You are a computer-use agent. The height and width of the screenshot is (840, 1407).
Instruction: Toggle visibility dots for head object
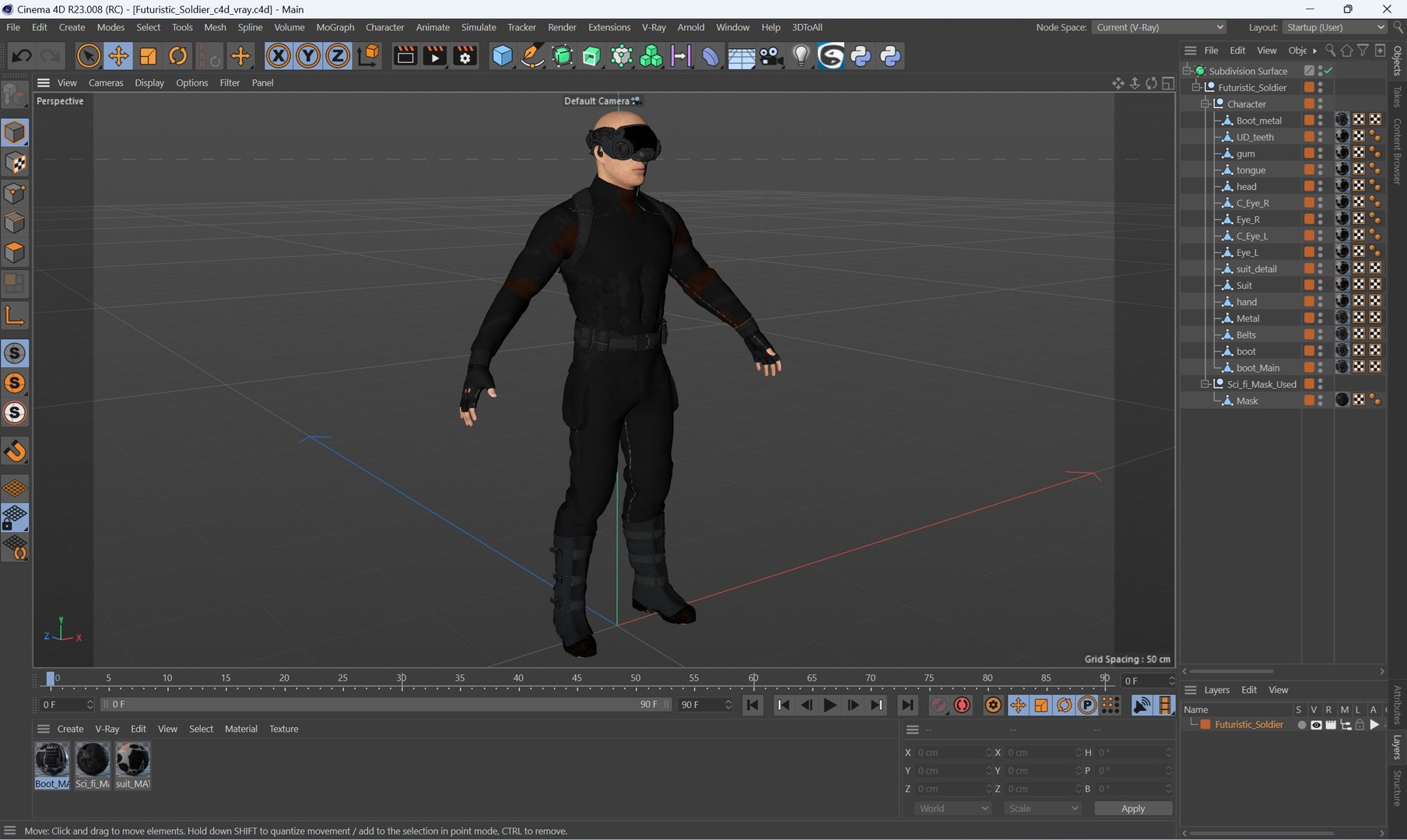pos(1320,187)
